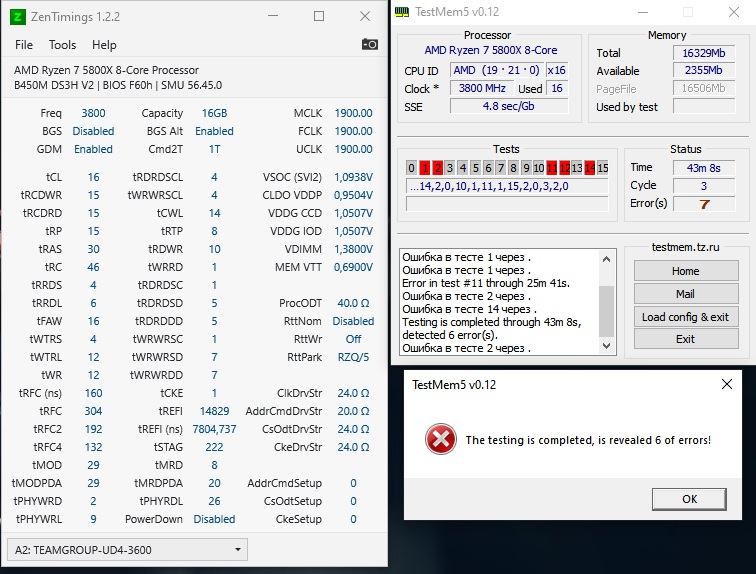Click the test sequence field in Tests
The height and width of the screenshot is (574, 756).
tap(507, 186)
